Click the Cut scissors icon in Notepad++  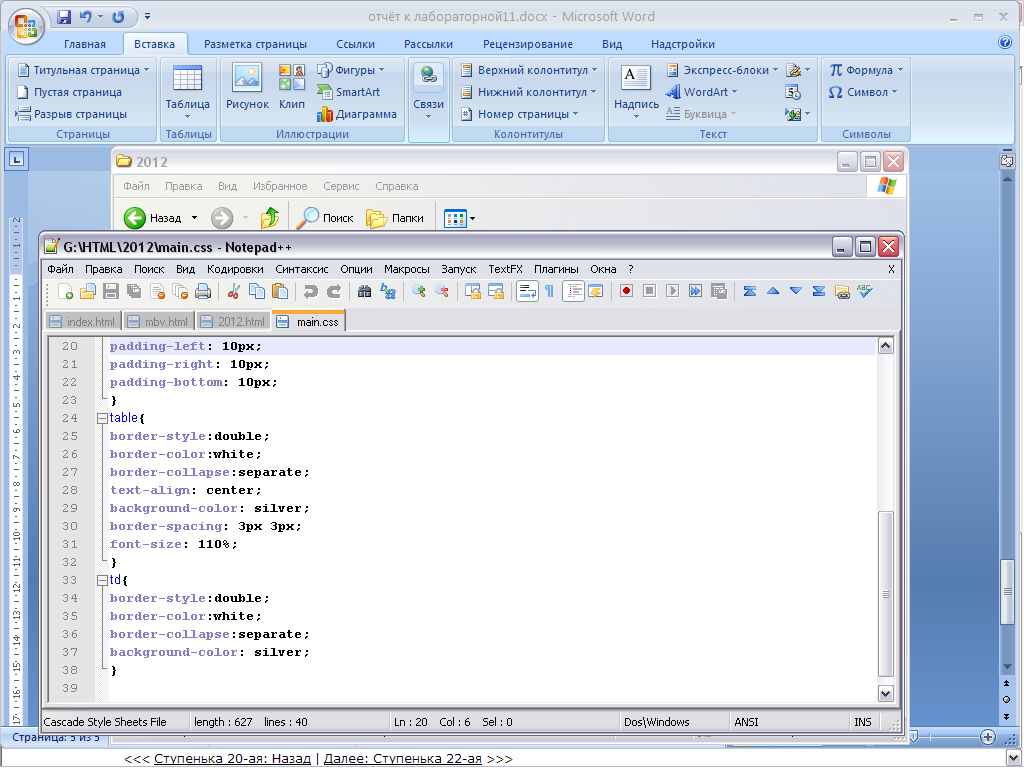coord(233,291)
